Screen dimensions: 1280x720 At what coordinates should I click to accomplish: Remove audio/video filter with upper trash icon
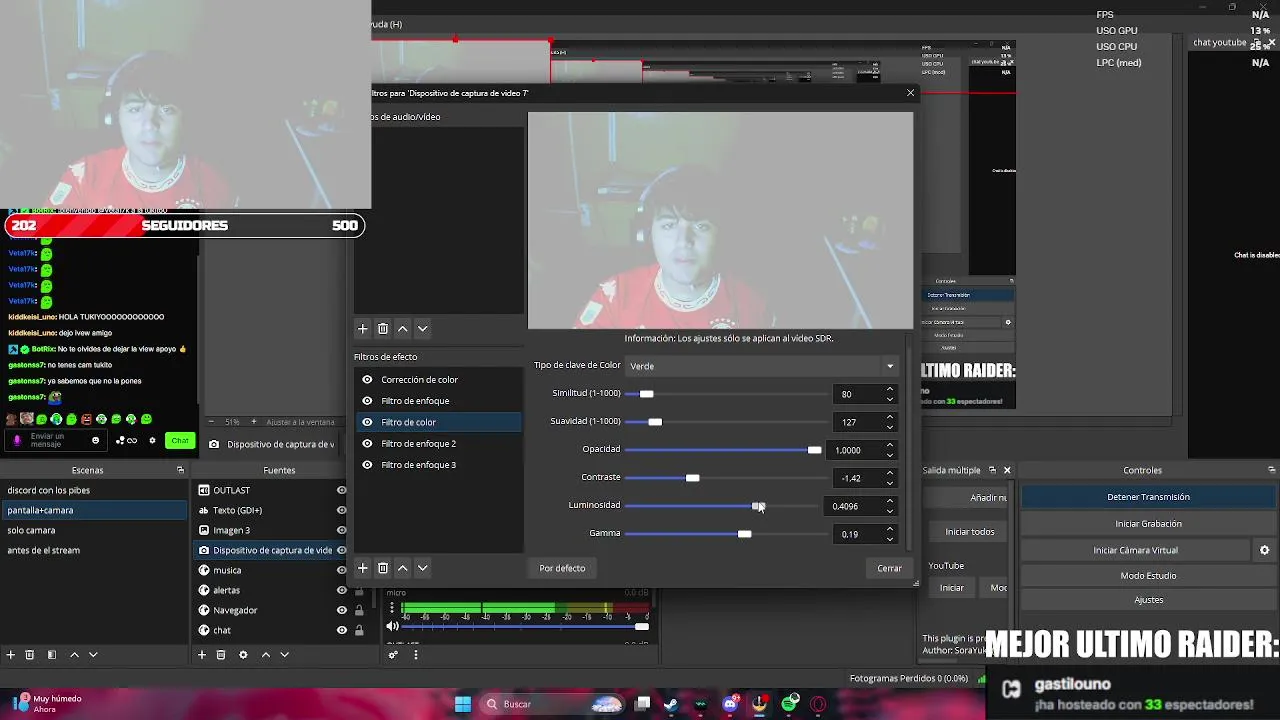(382, 328)
